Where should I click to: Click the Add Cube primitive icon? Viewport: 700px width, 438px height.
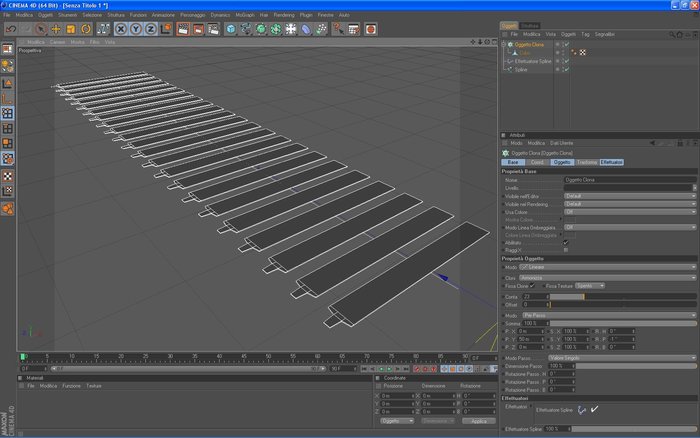pyautogui.click(x=231, y=29)
